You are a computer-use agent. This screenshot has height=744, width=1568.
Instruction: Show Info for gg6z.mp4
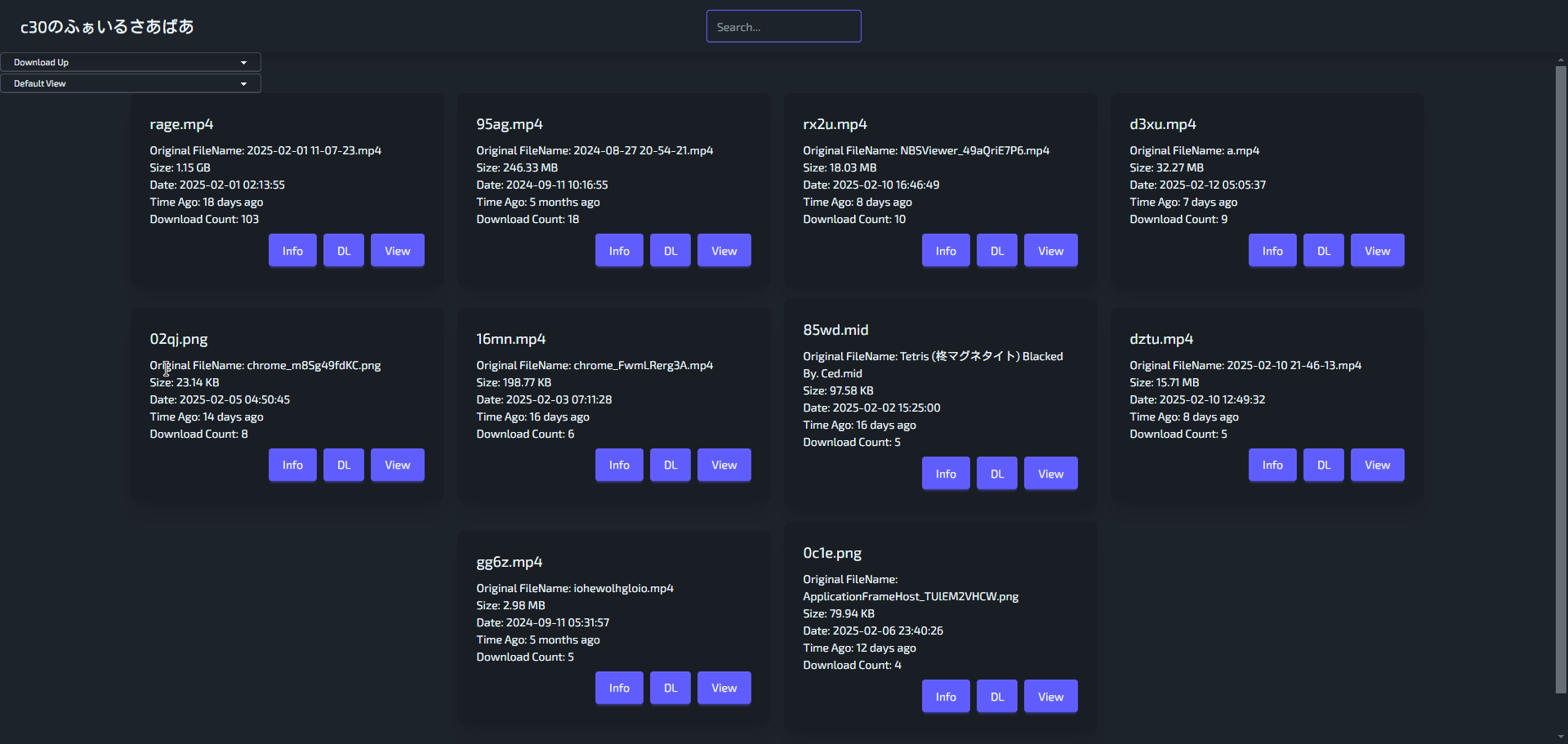(619, 688)
